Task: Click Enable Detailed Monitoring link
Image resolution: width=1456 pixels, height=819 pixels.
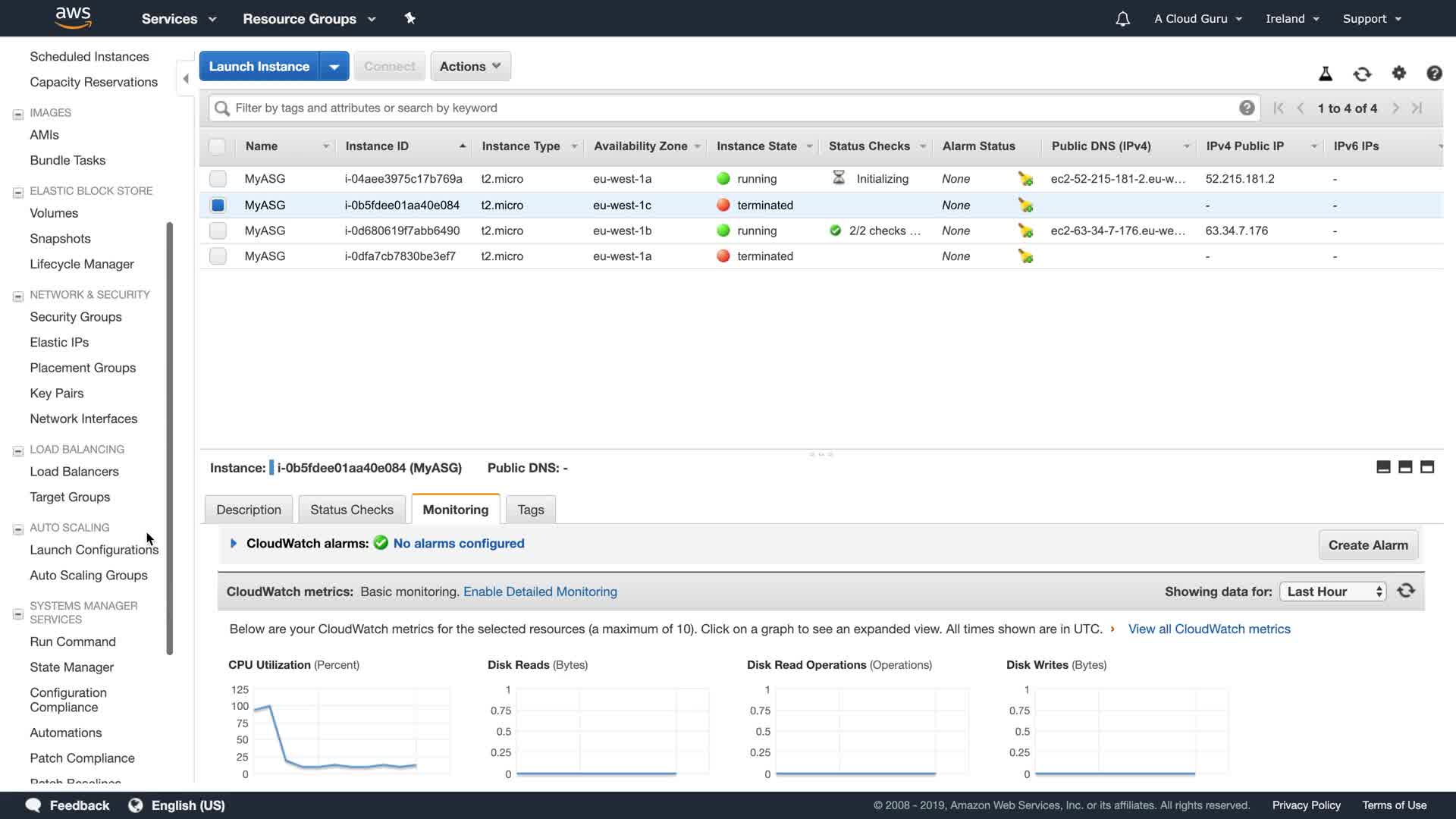Action: [x=540, y=591]
